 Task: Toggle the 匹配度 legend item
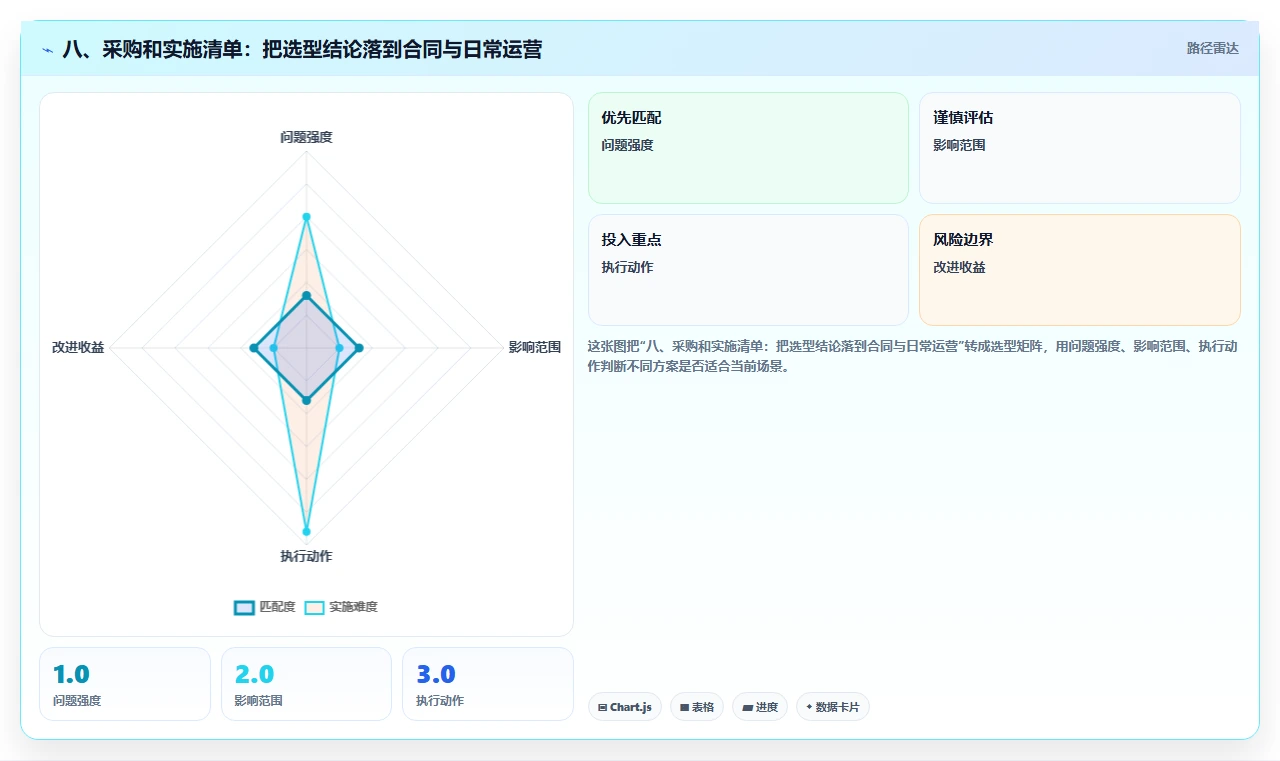pos(265,607)
